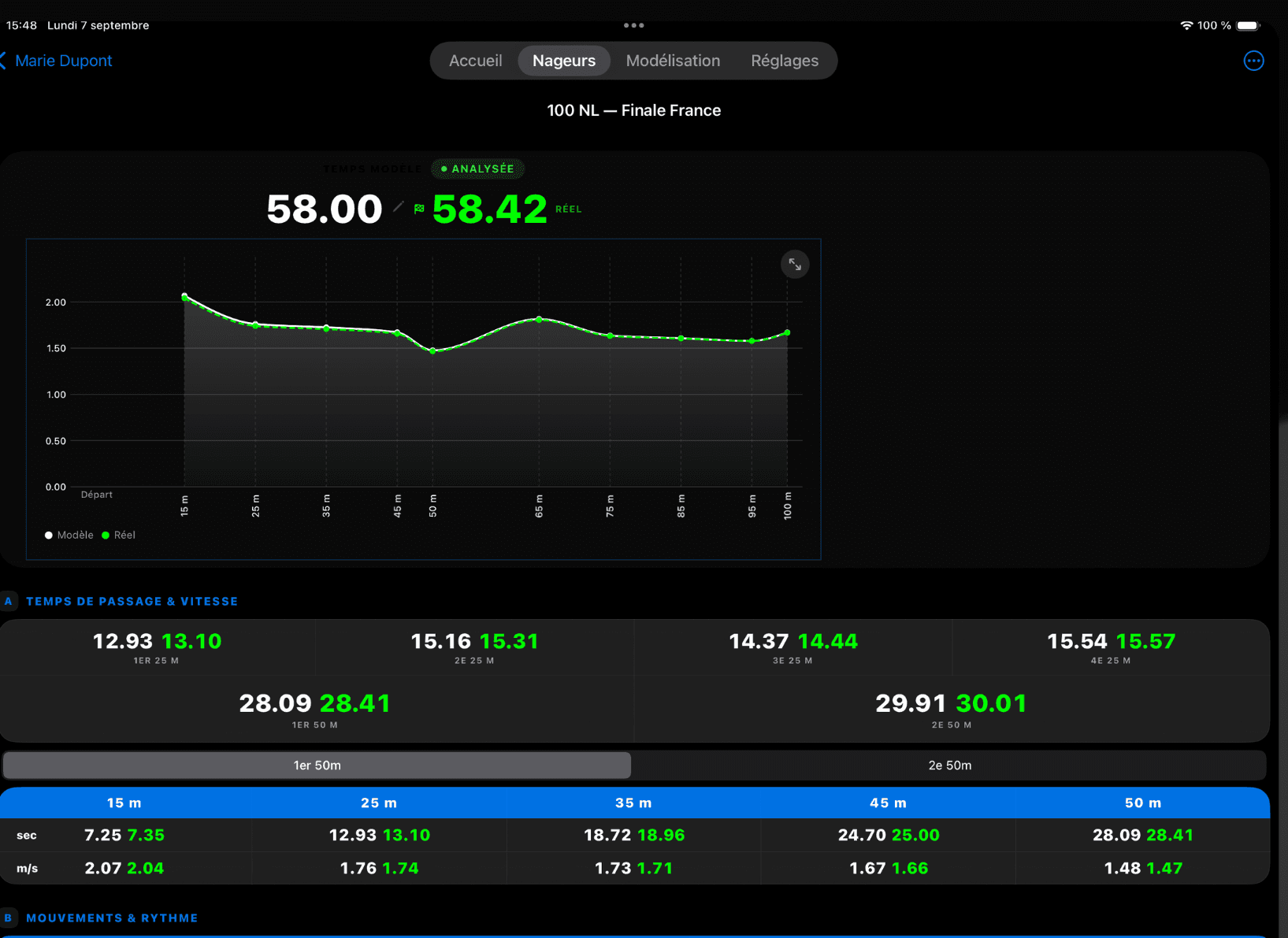Tap the 1.48 m/s speed value
The image size is (1288, 938).
(1122, 868)
